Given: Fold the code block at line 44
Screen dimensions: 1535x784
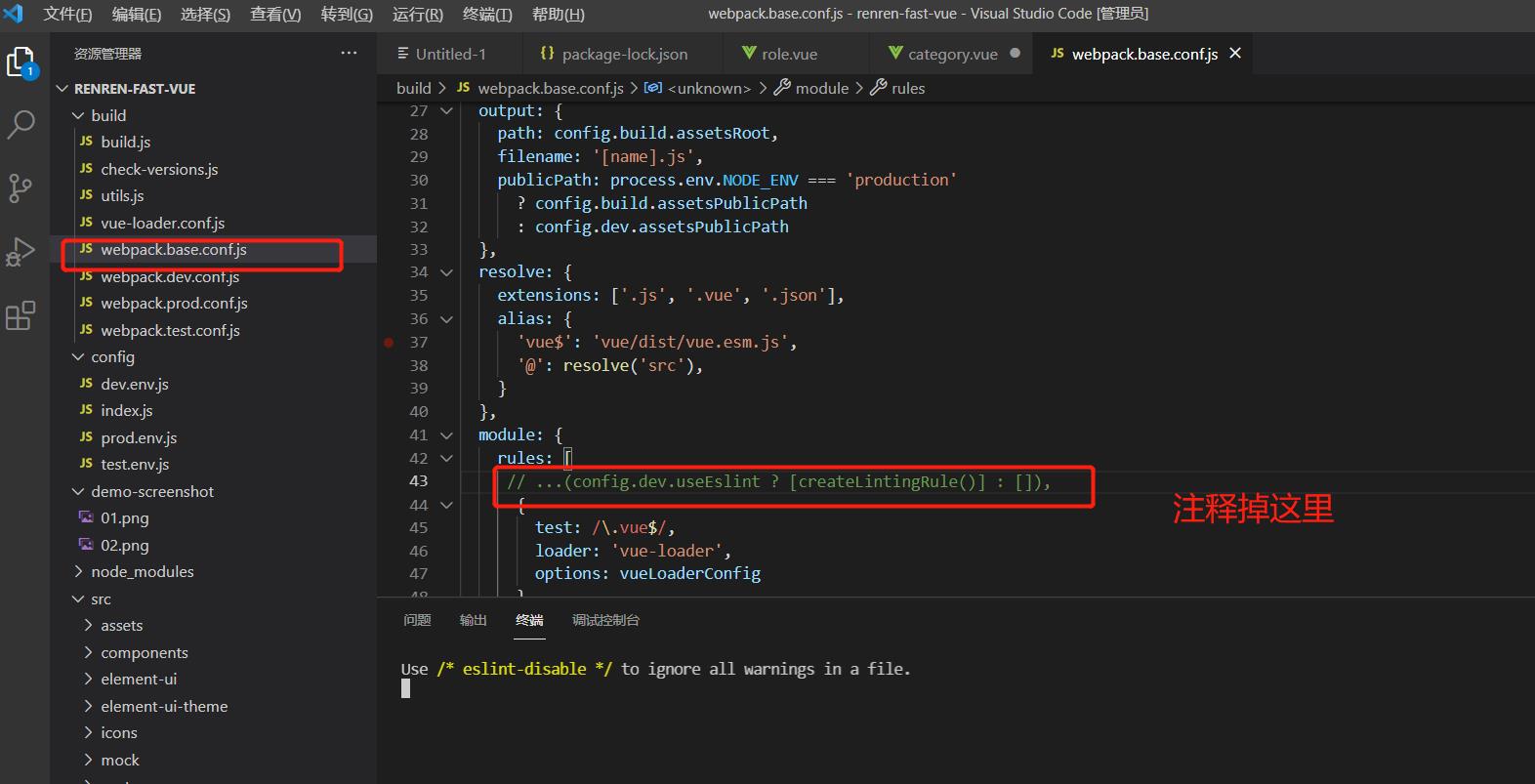Looking at the screenshot, I should point(446,505).
